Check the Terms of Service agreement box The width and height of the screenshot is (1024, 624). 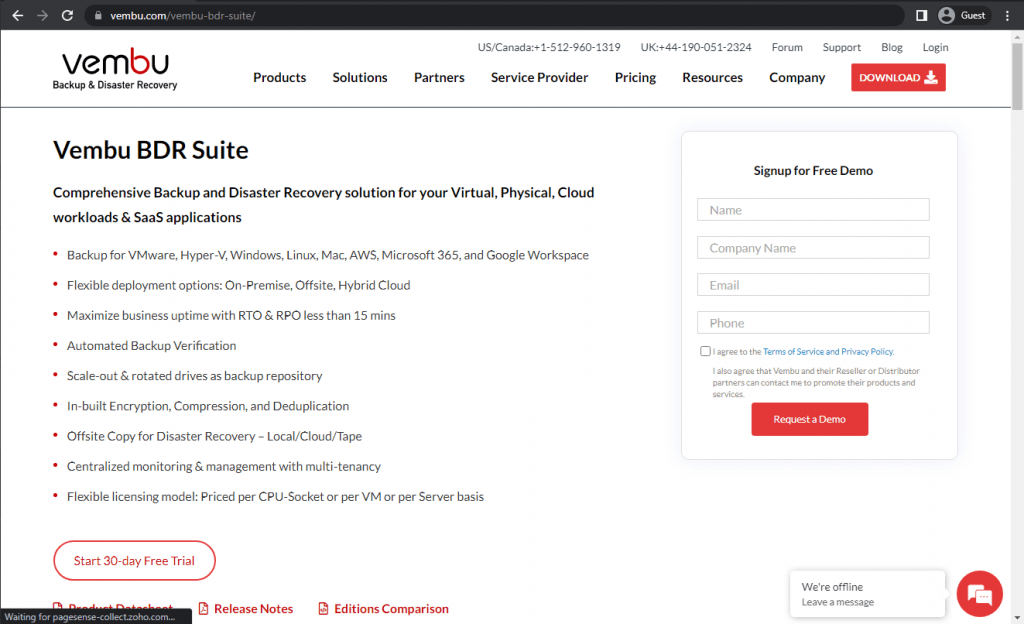pos(705,351)
